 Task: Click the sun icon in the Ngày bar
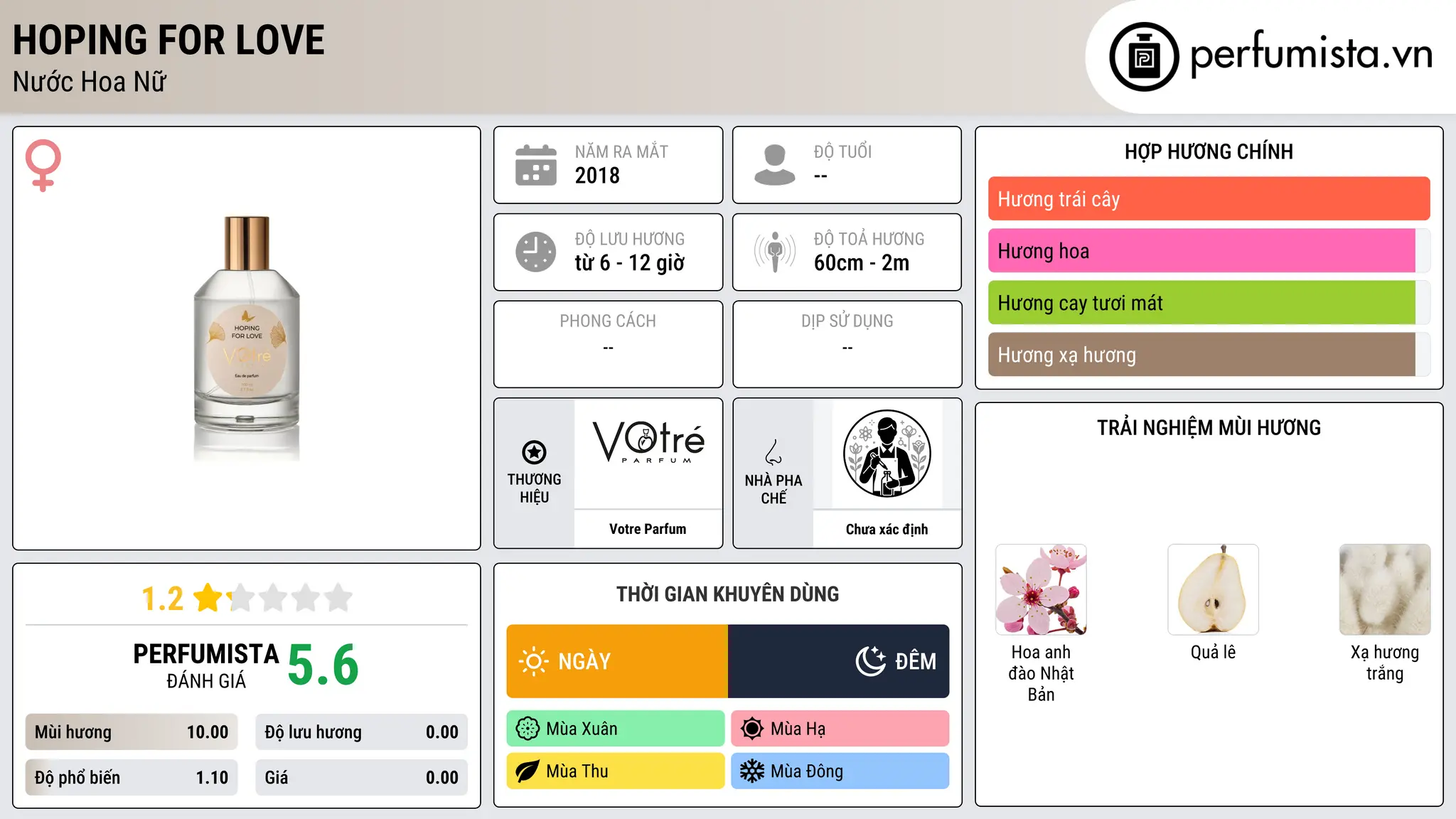(534, 661)
